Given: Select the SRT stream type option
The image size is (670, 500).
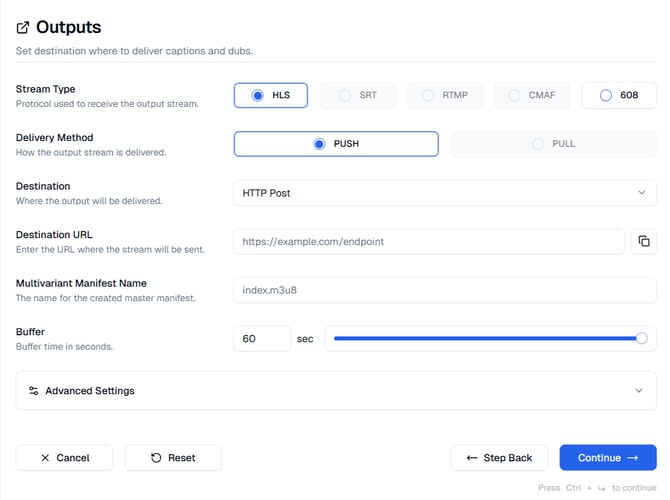Looking at the screenshot, I should (x=358, y=96).
